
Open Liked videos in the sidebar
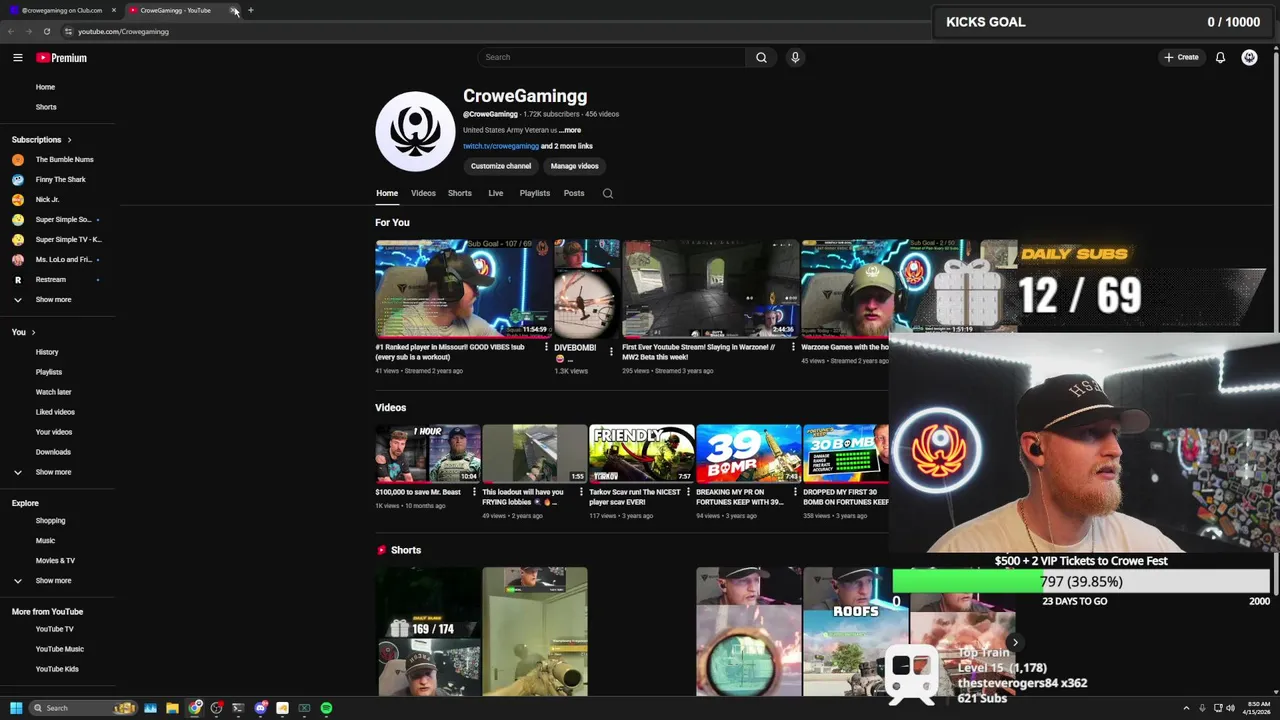(55, 412)
